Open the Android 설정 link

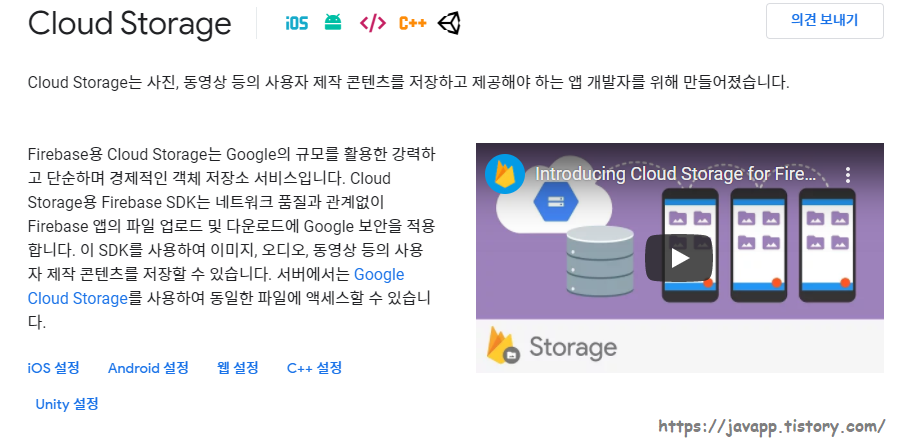(x=148, y=368)
